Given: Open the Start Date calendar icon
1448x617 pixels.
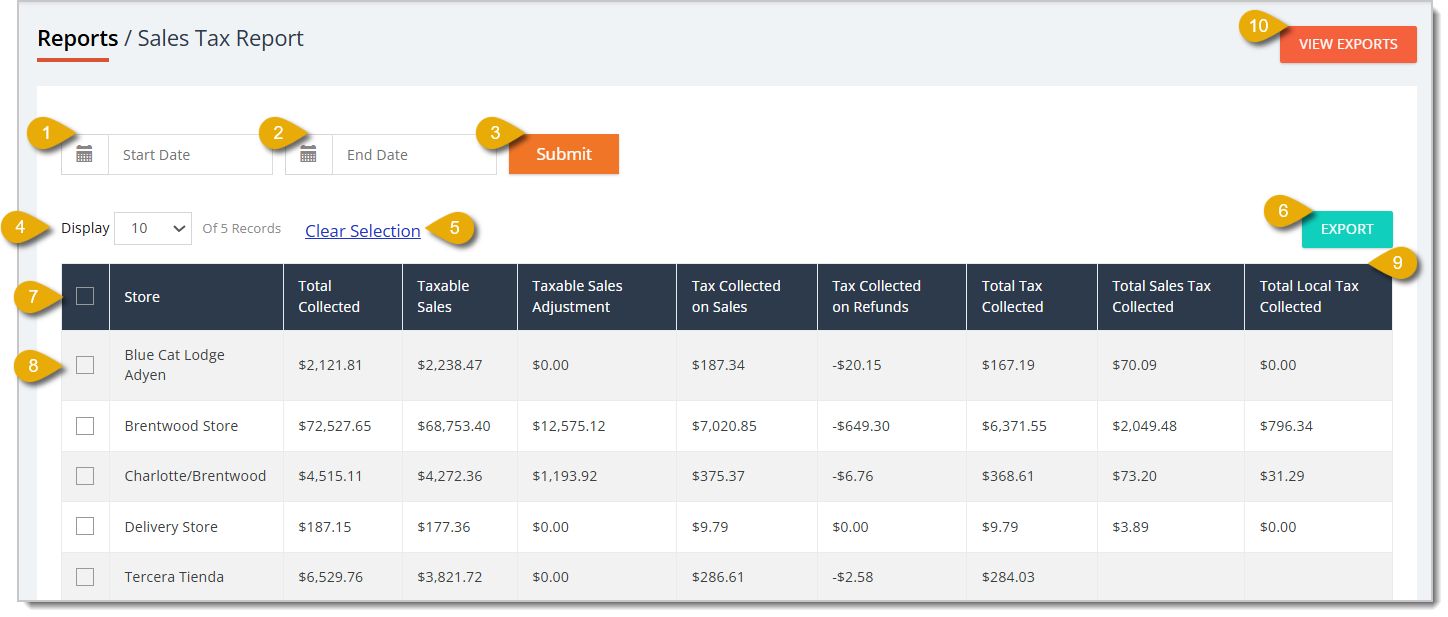Looking at the screenshot, I should pyautogui.click(x=85, y=155).
